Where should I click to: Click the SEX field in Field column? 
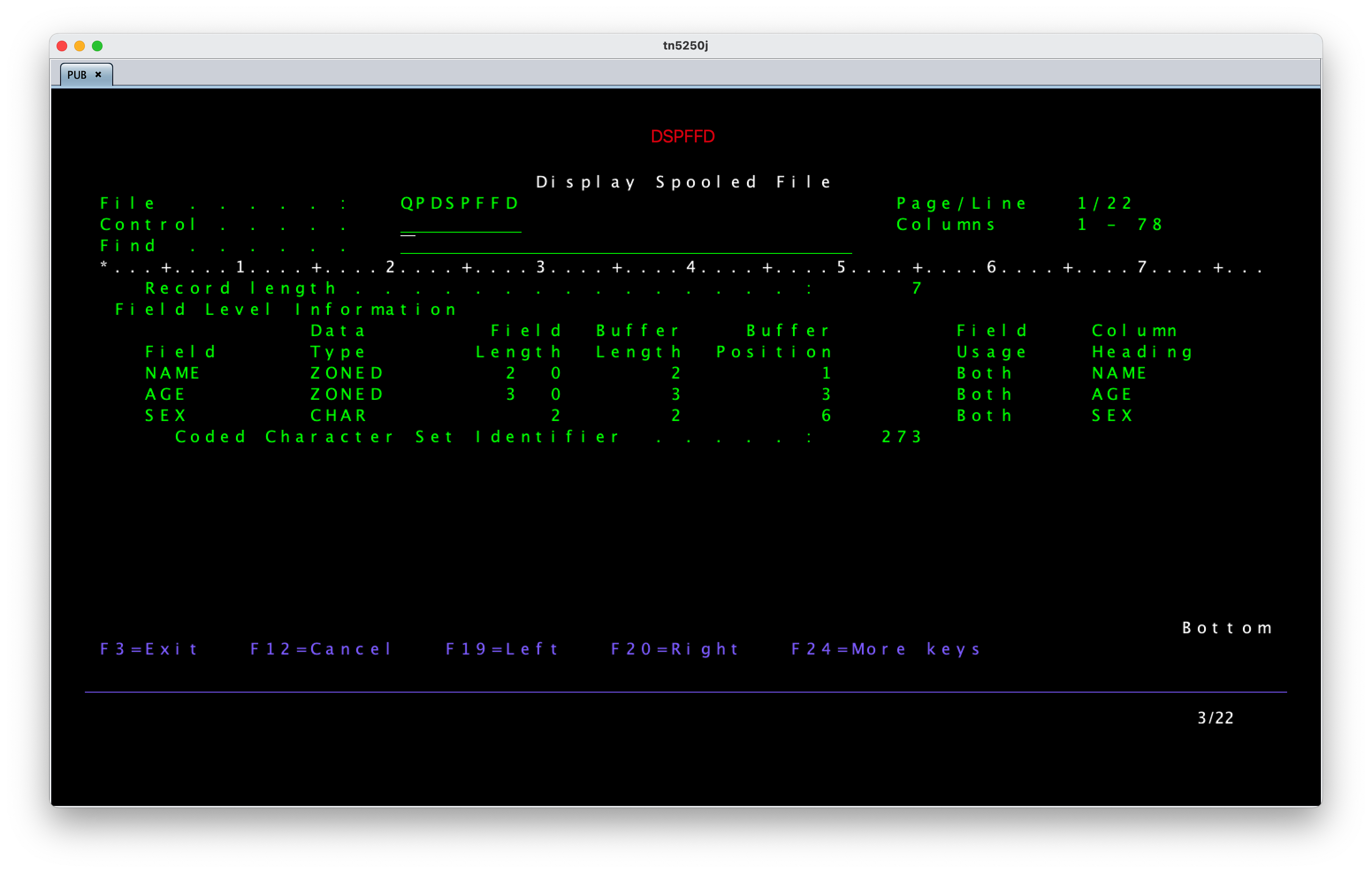click(x=165, y=416)
